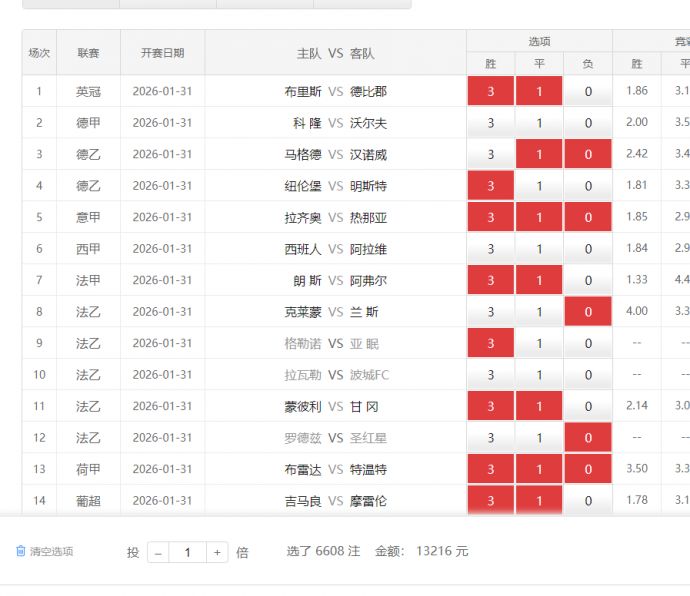Select win (3) for 克莱蒙 vs 兰斯
The height and width of the screenshot is (596, 690).
point(491,312)
